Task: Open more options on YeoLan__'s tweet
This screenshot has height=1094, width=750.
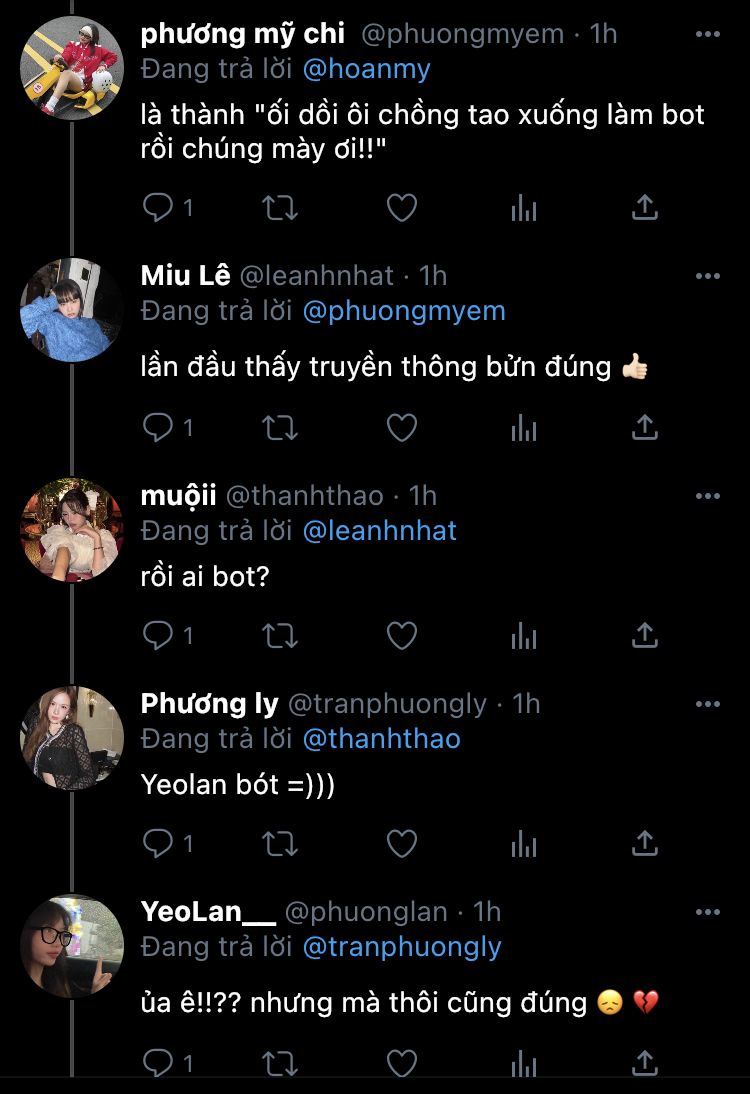Action: click(707, 912)
